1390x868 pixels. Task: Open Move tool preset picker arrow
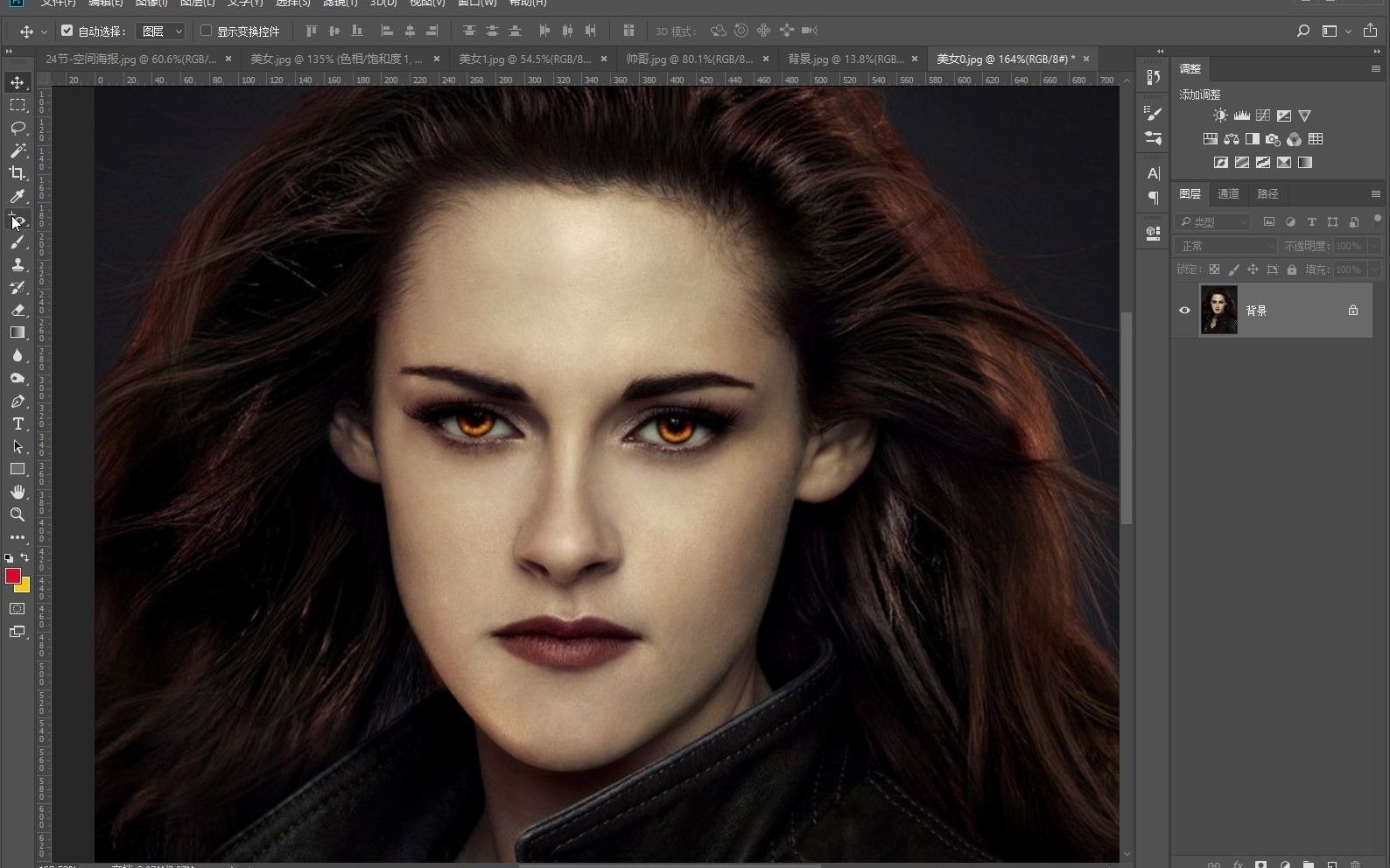tap(44, 31)
